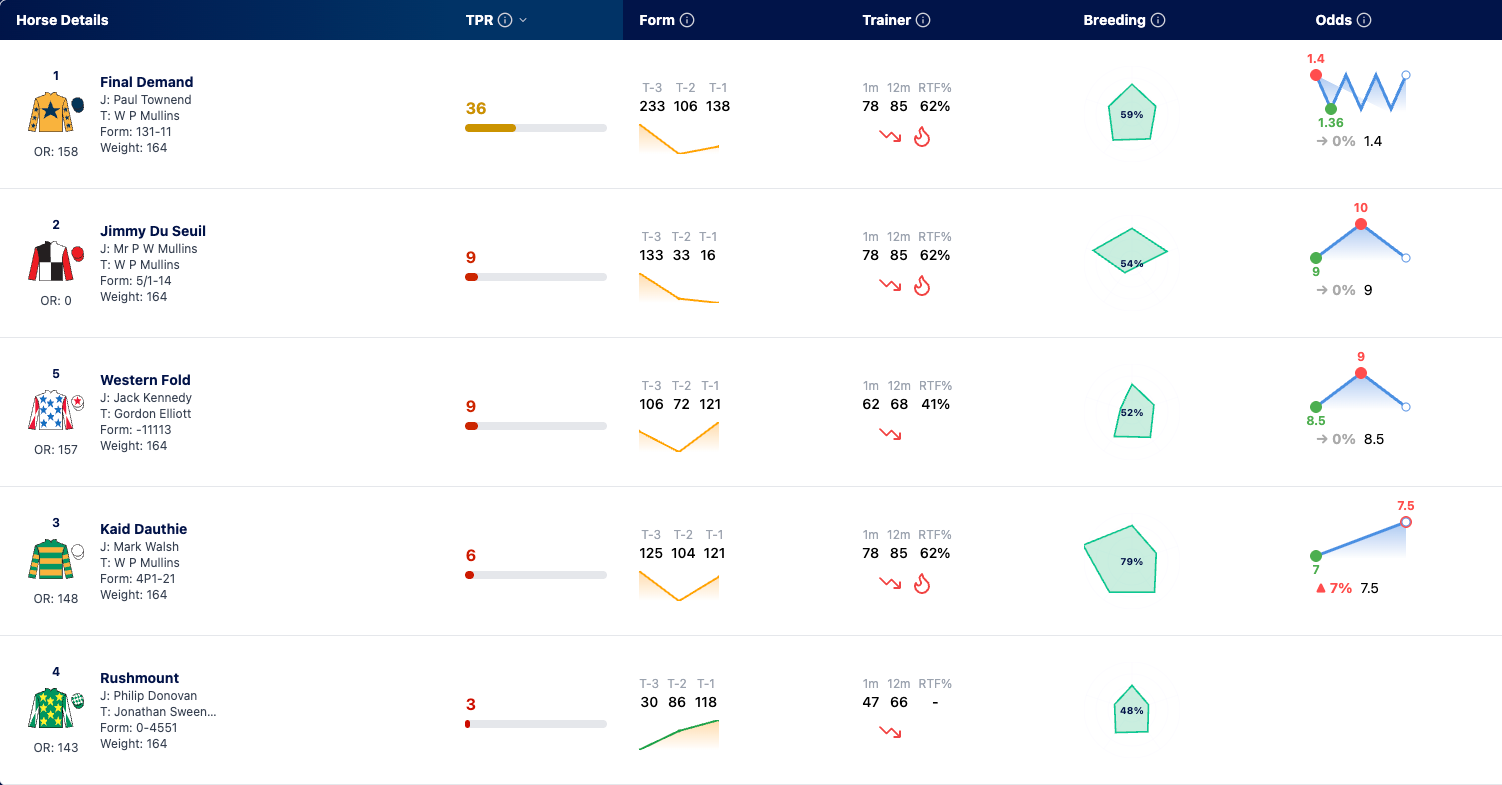Sort by the Odds column header

point(1334,20)
